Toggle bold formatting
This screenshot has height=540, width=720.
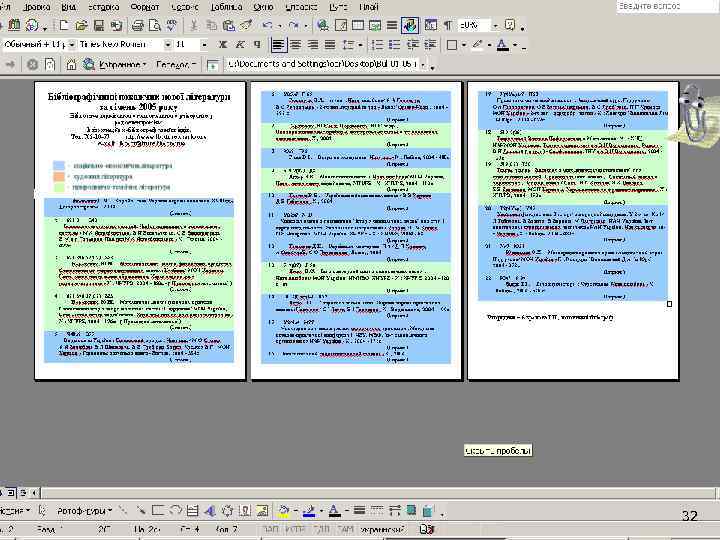[223, 45]
